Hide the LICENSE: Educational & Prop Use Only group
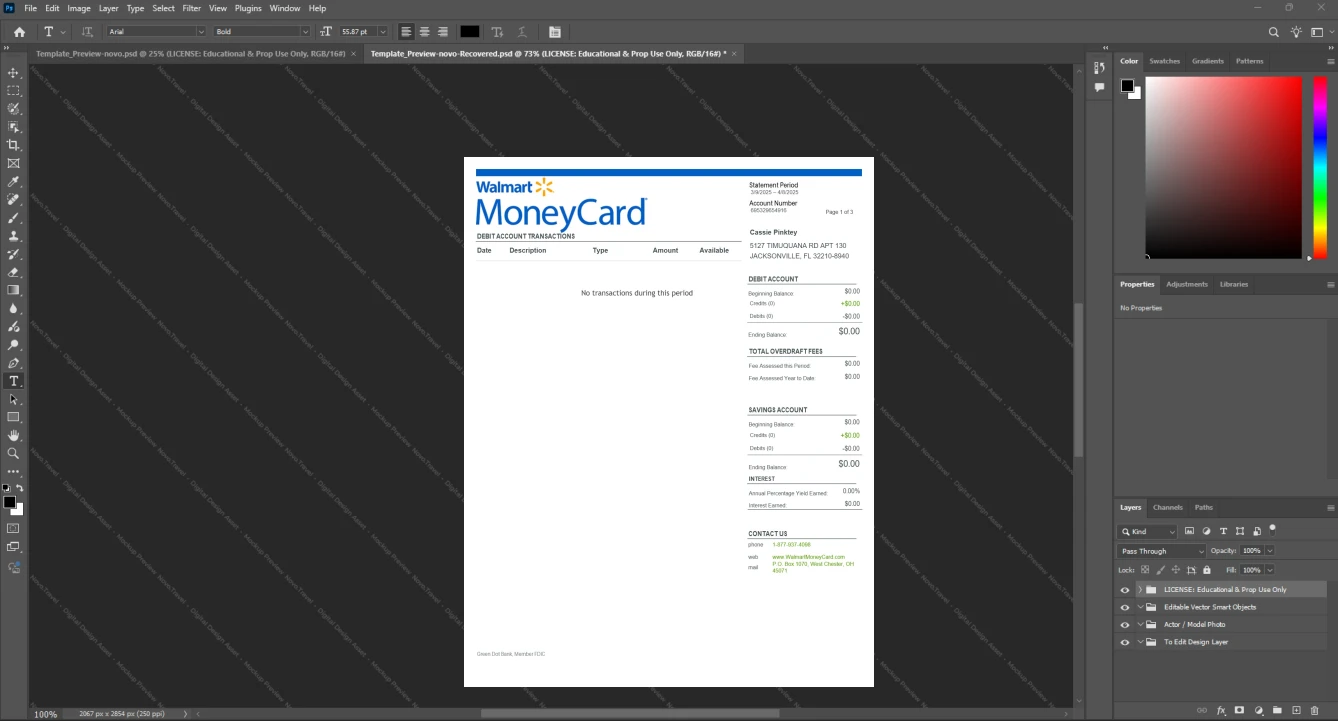Viewport: 1338px width, 721px height. click(1125, 590)
